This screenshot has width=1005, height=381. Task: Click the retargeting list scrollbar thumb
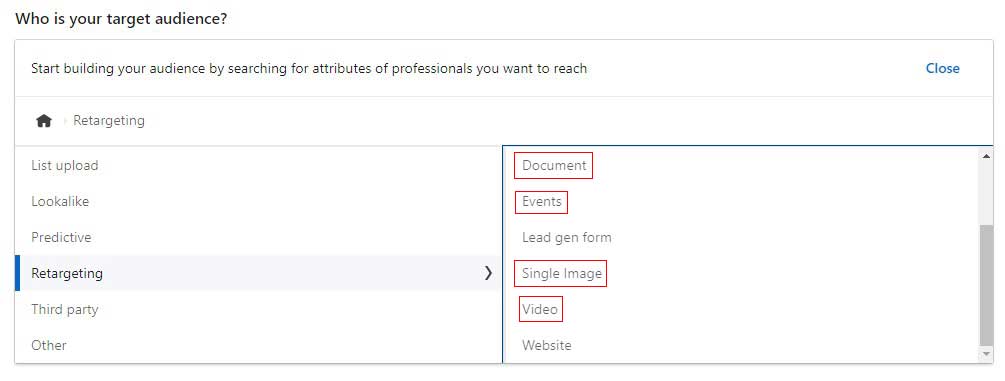tap(986, 285)
